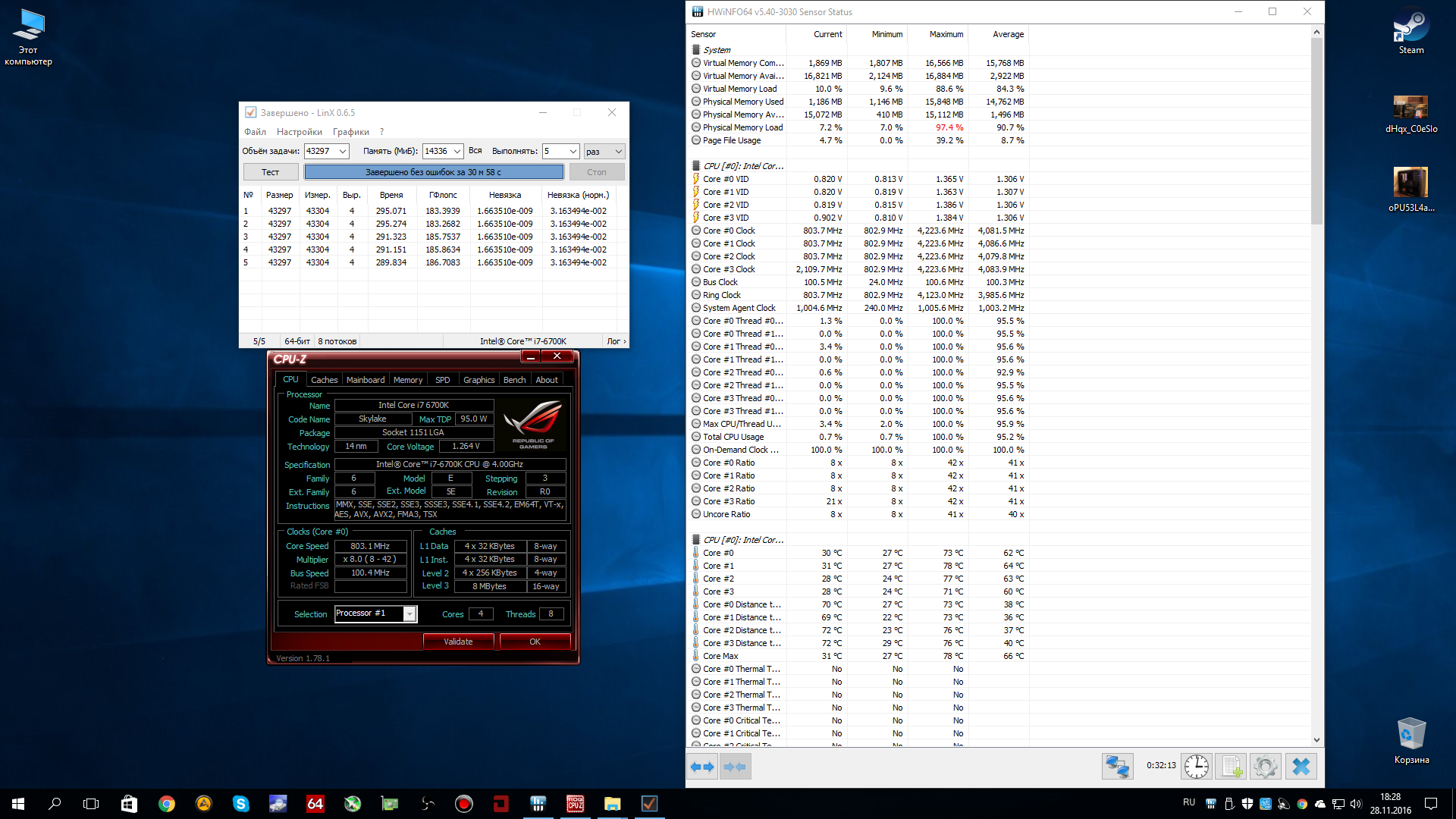Open the network monitoring computers icon
1456x819 pixels.
[1117, 767]
